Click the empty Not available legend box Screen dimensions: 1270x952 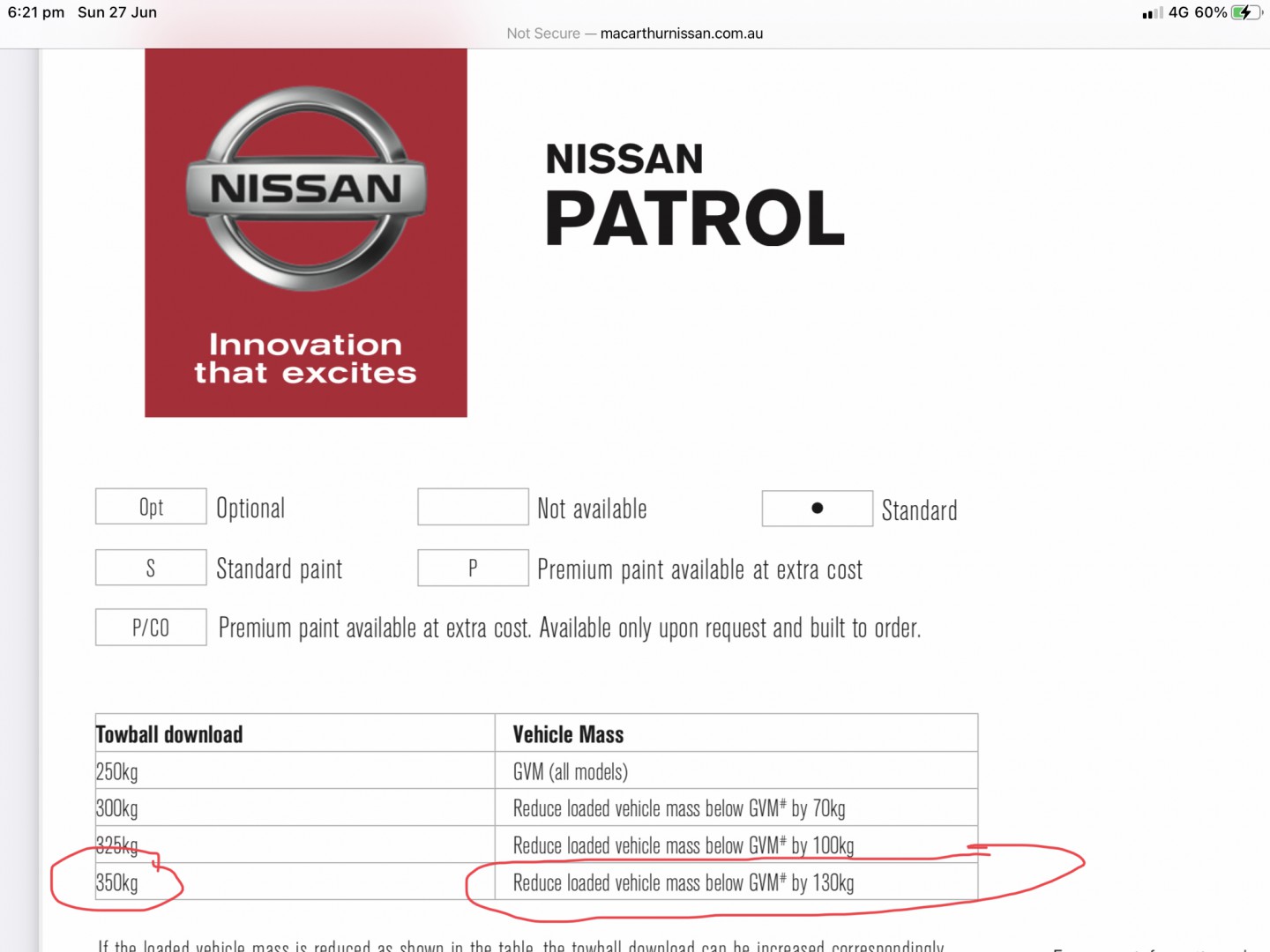click(473, 507)
